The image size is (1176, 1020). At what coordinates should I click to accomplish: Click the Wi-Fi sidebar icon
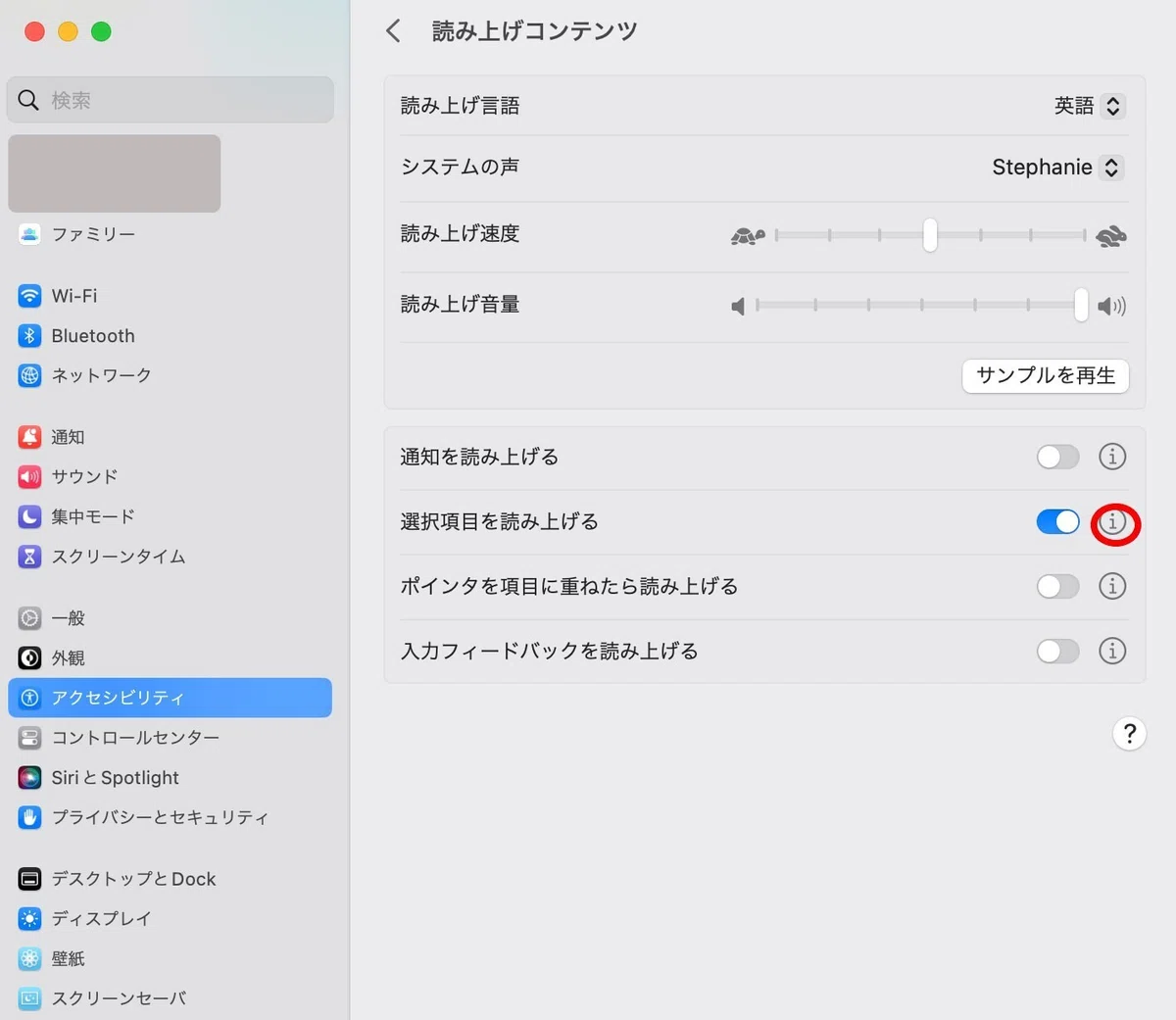[30, 296]
